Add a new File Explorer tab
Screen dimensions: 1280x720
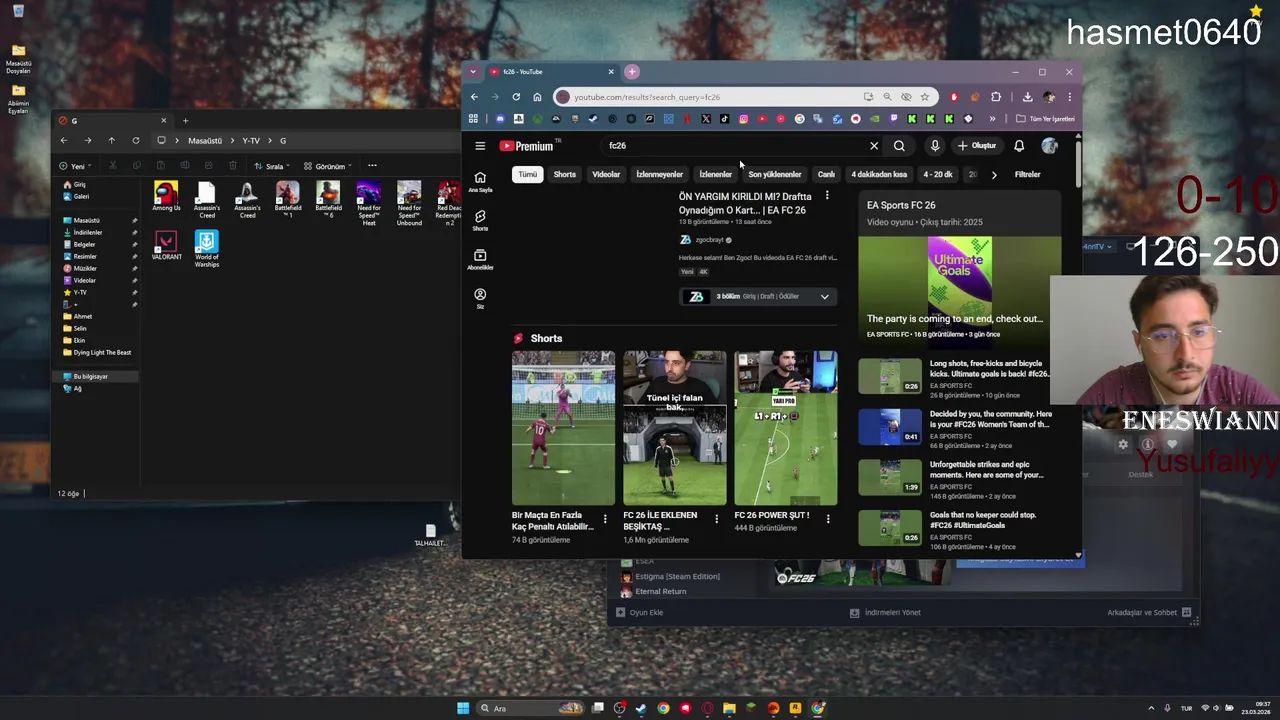[x=185, y=121]
